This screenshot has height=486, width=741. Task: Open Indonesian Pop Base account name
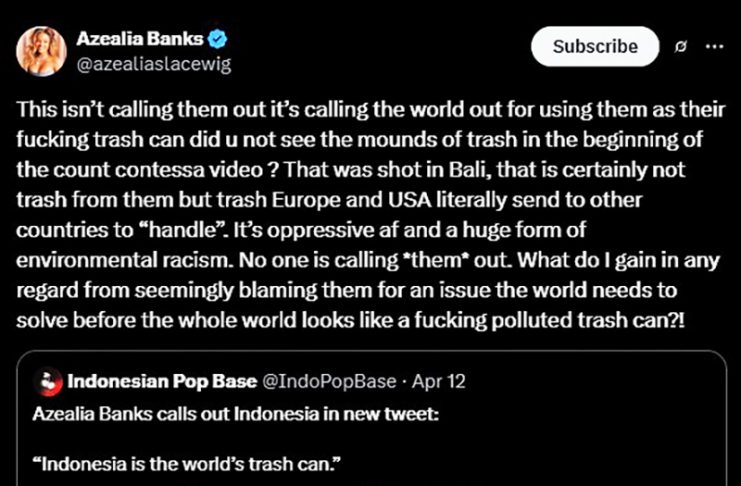click(159, 381)
